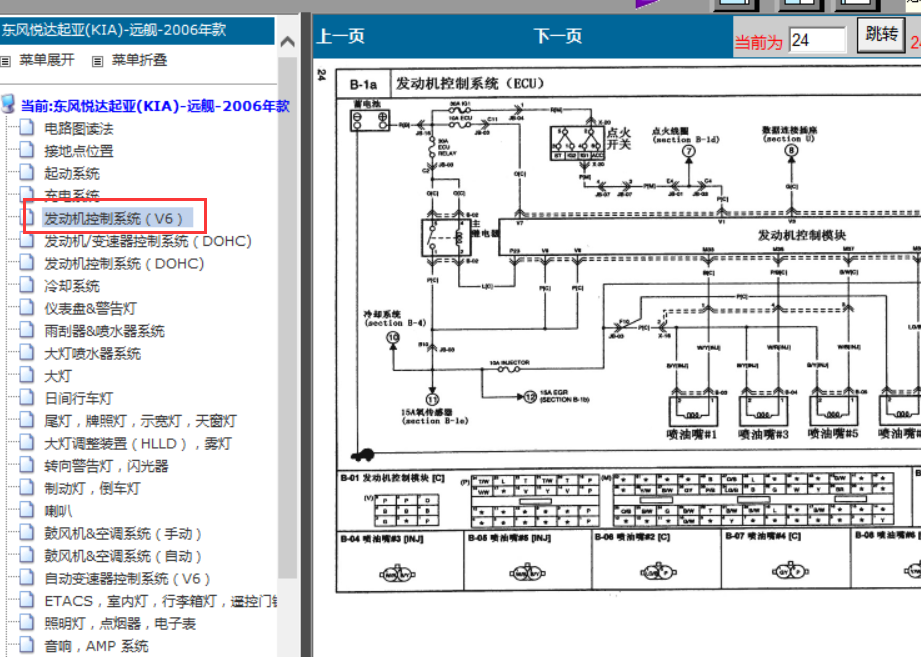This screenshot has width=921, height=657.
Task: Click the page icon beside 鼓风机&空调系统（手动）
Action: point(26,531)
